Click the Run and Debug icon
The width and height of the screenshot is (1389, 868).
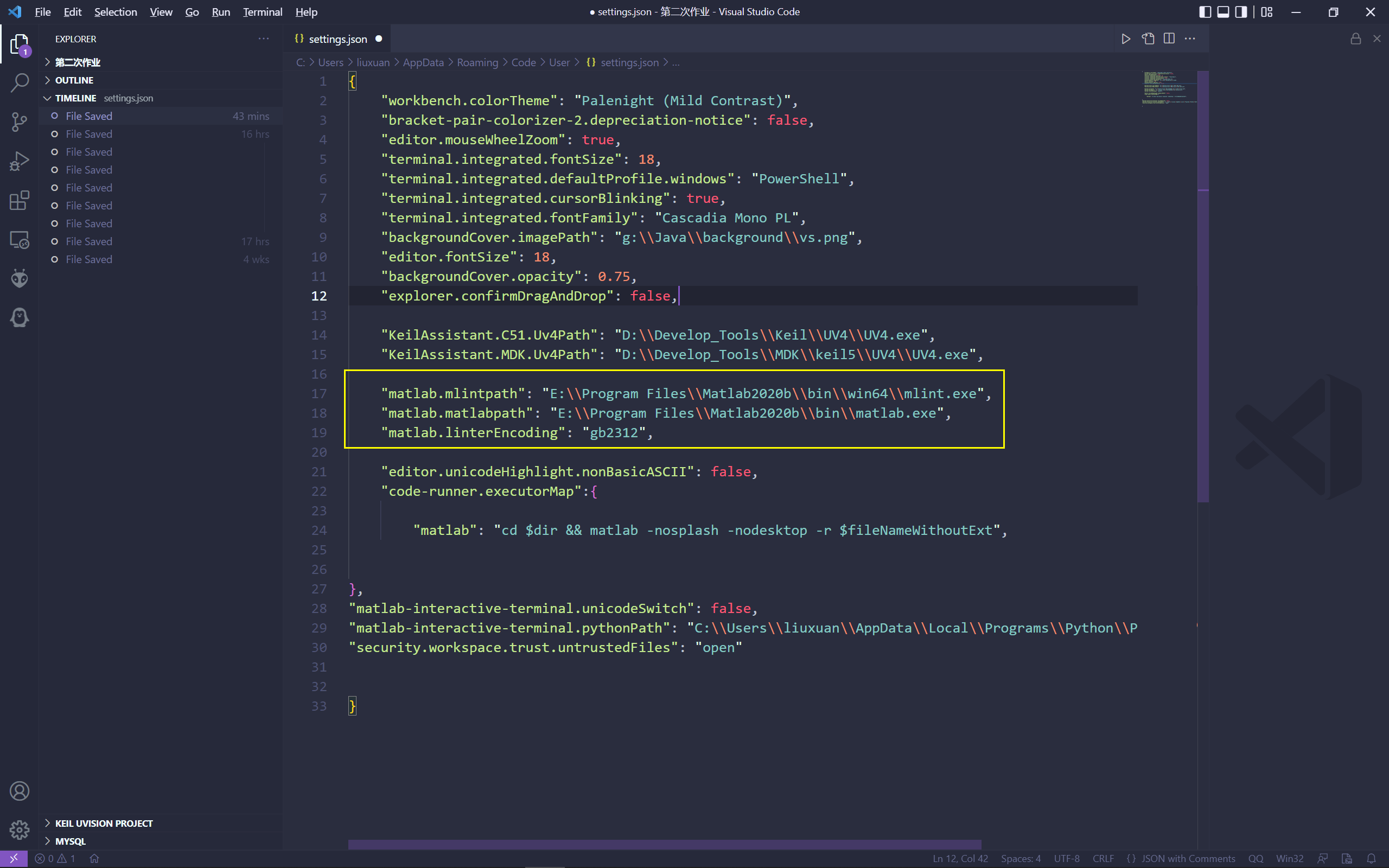click(x=19, y=161)
